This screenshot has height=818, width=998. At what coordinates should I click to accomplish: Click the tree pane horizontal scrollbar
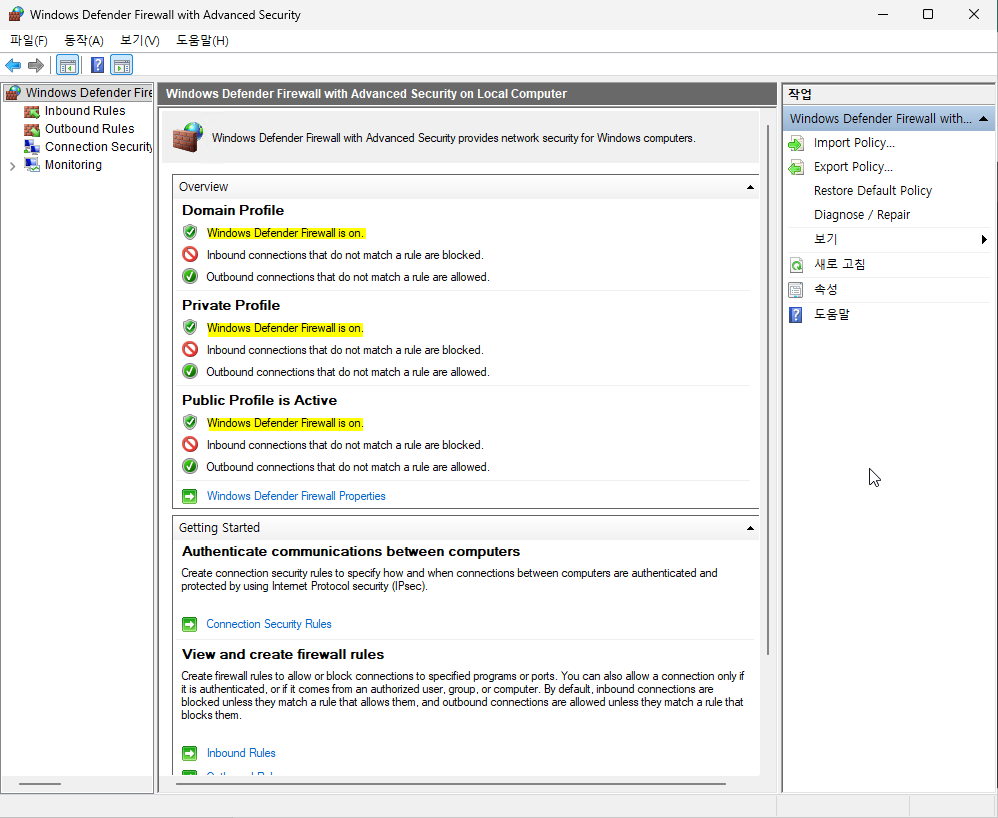40,784
